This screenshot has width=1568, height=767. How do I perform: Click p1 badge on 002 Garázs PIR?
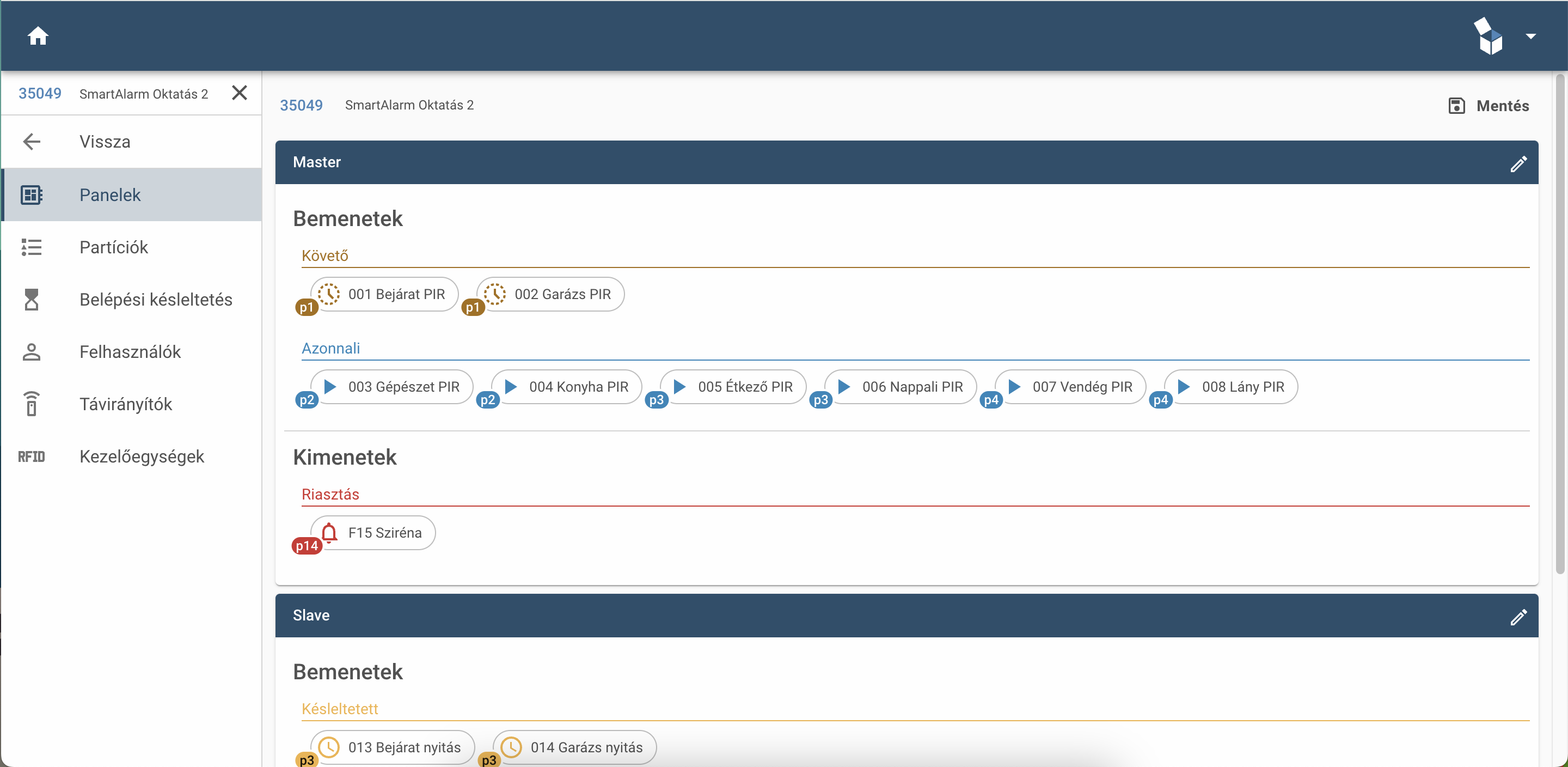[473, 307]
